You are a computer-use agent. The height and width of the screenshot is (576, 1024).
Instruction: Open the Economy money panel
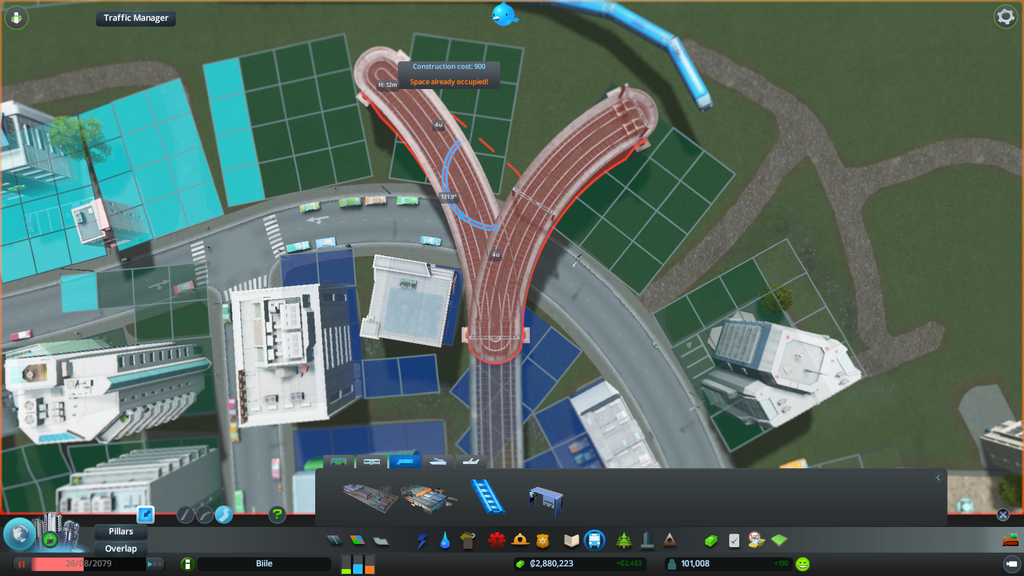(711, 541)
